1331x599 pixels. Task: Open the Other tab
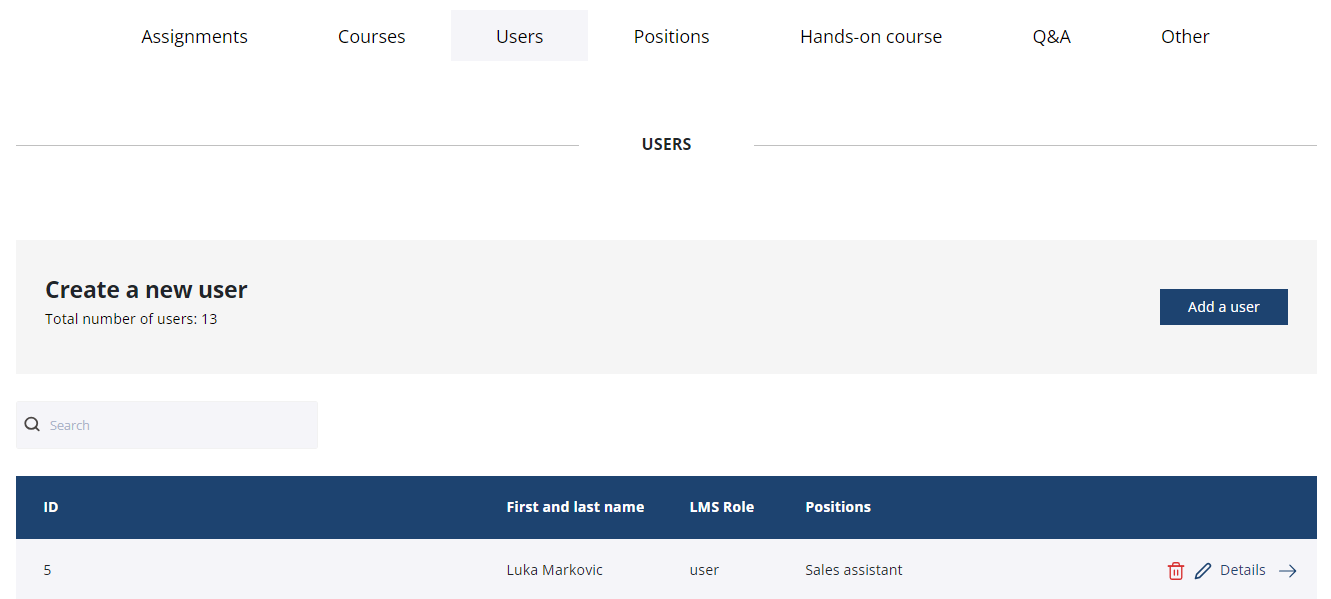click(x=1185, y=37)
